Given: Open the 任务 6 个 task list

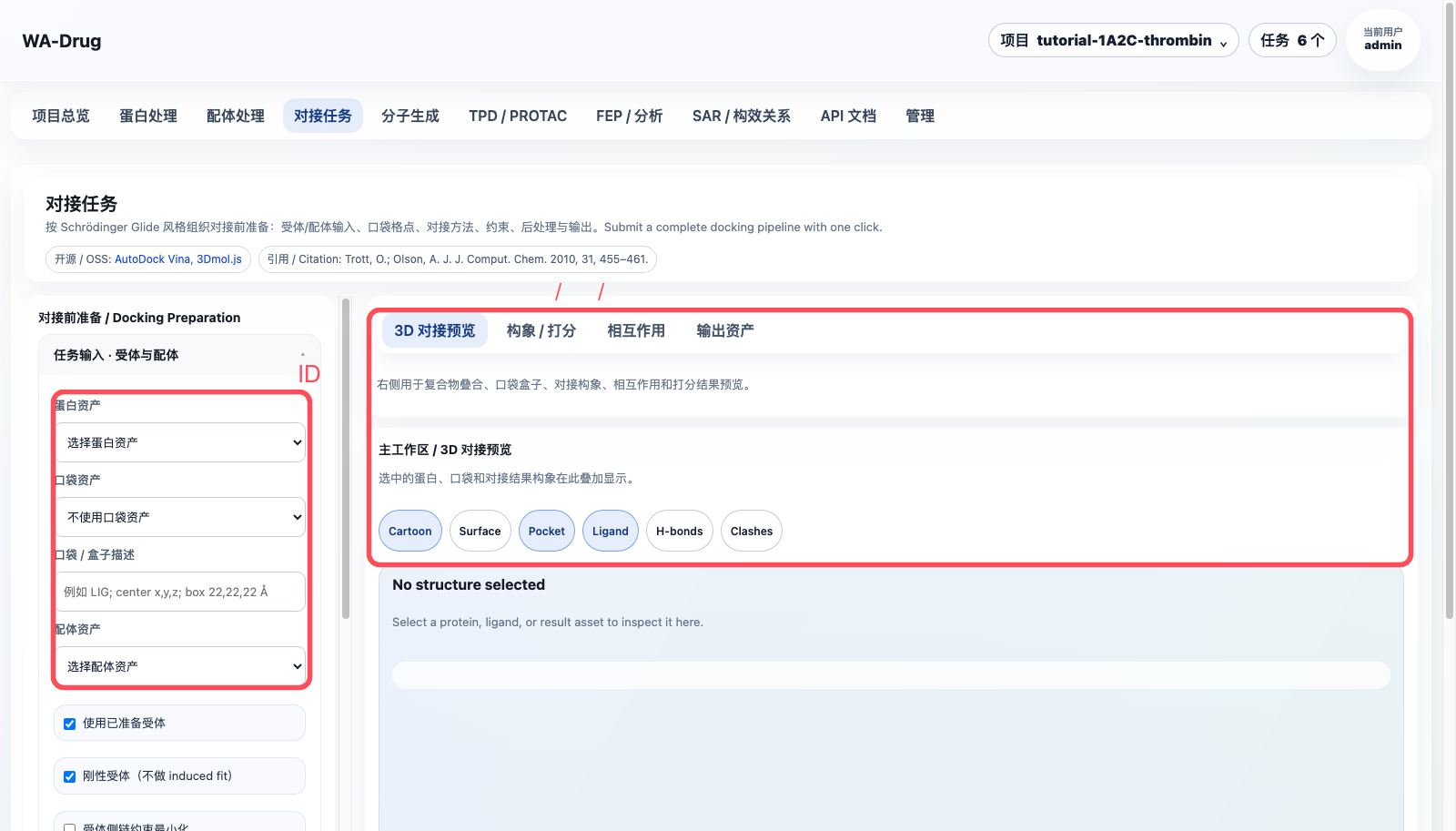Looking at the screenshot, I should point(1292,40).
